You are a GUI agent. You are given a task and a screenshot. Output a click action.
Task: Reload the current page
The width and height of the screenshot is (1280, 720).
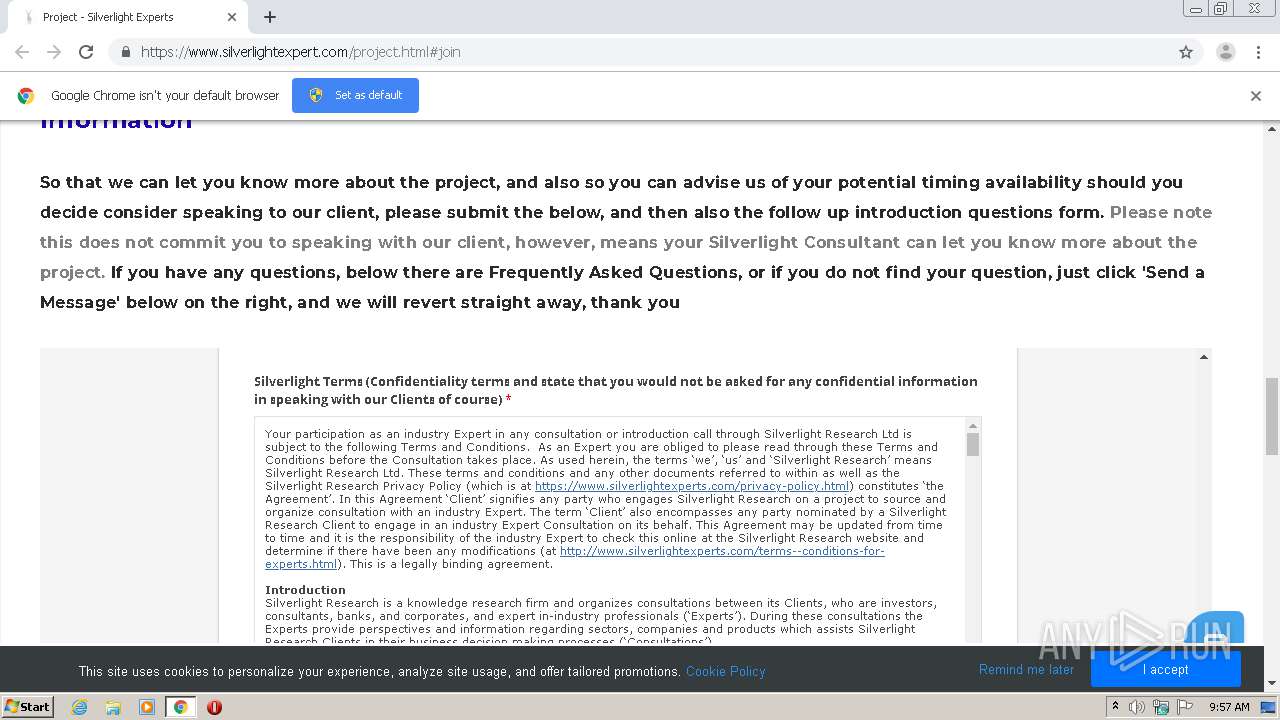(86, 52)
